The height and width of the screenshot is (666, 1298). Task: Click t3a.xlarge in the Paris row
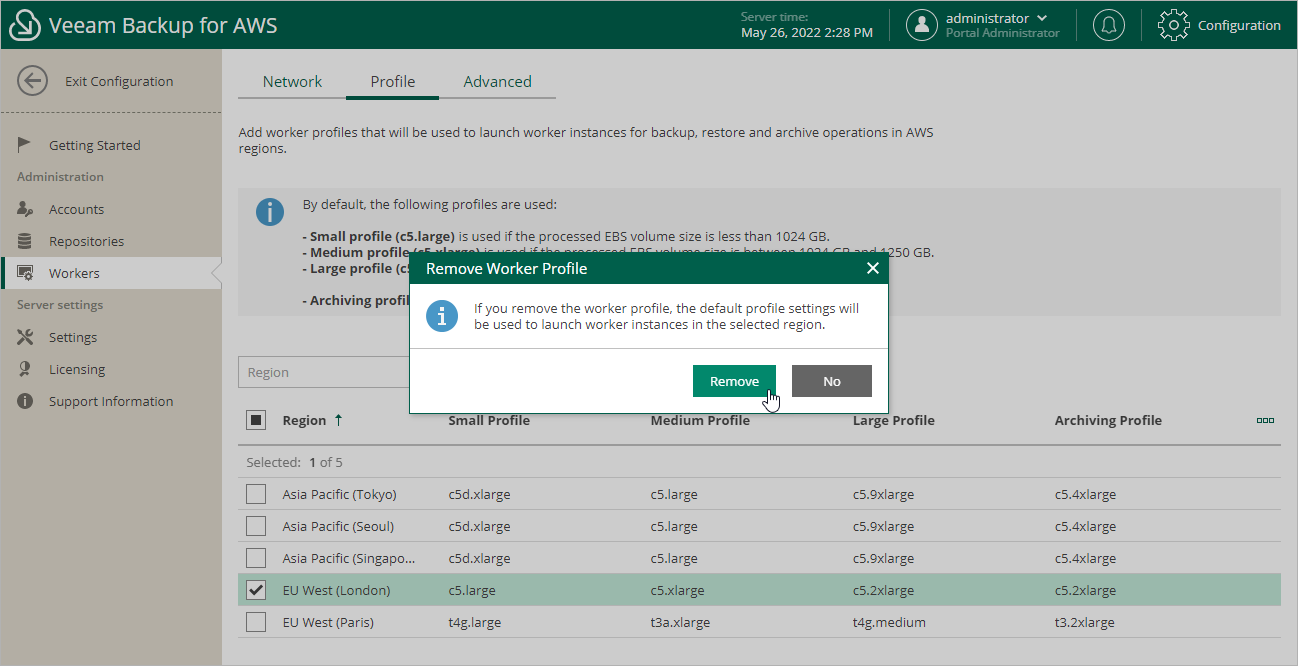click(680, 622)
